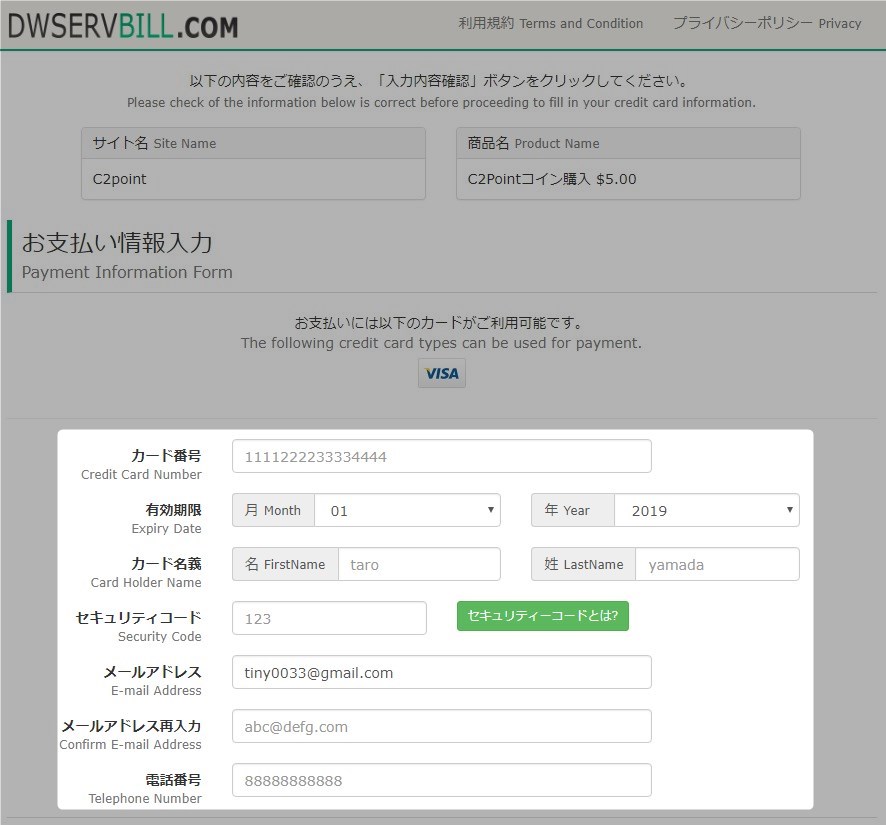886x825 pixels.
Task: Click the E-mail Address field
Action: 441,672
